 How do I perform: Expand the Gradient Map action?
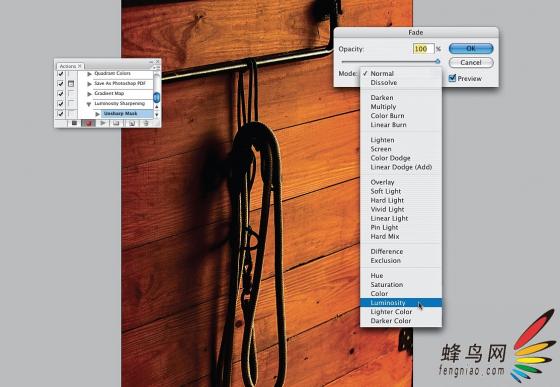coord(89,94)
